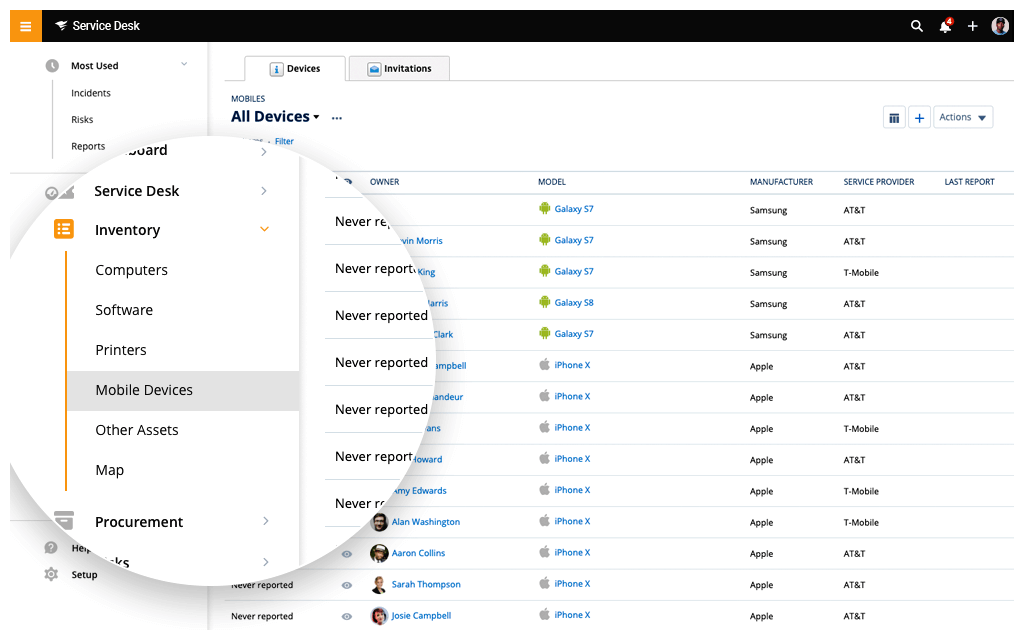Click the column chooser icon

pyautogui.click(x=894, y=118)
